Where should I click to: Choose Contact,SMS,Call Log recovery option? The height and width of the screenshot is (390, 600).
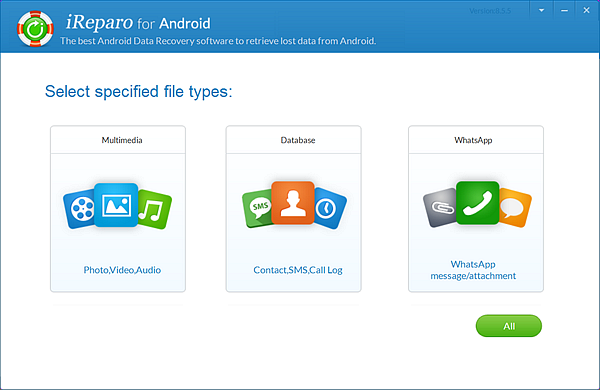tap(298, 270)
